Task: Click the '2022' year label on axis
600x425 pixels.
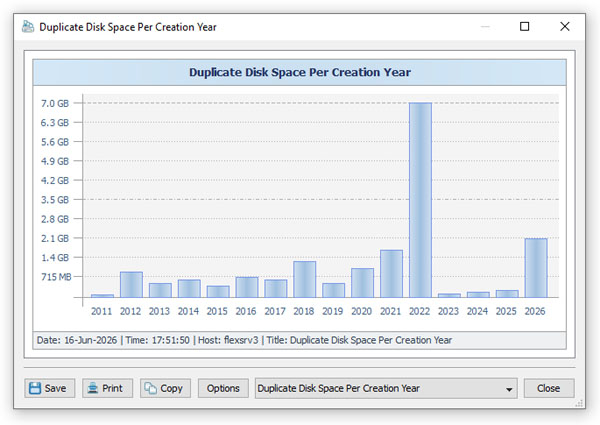Action: pos(419,311)
